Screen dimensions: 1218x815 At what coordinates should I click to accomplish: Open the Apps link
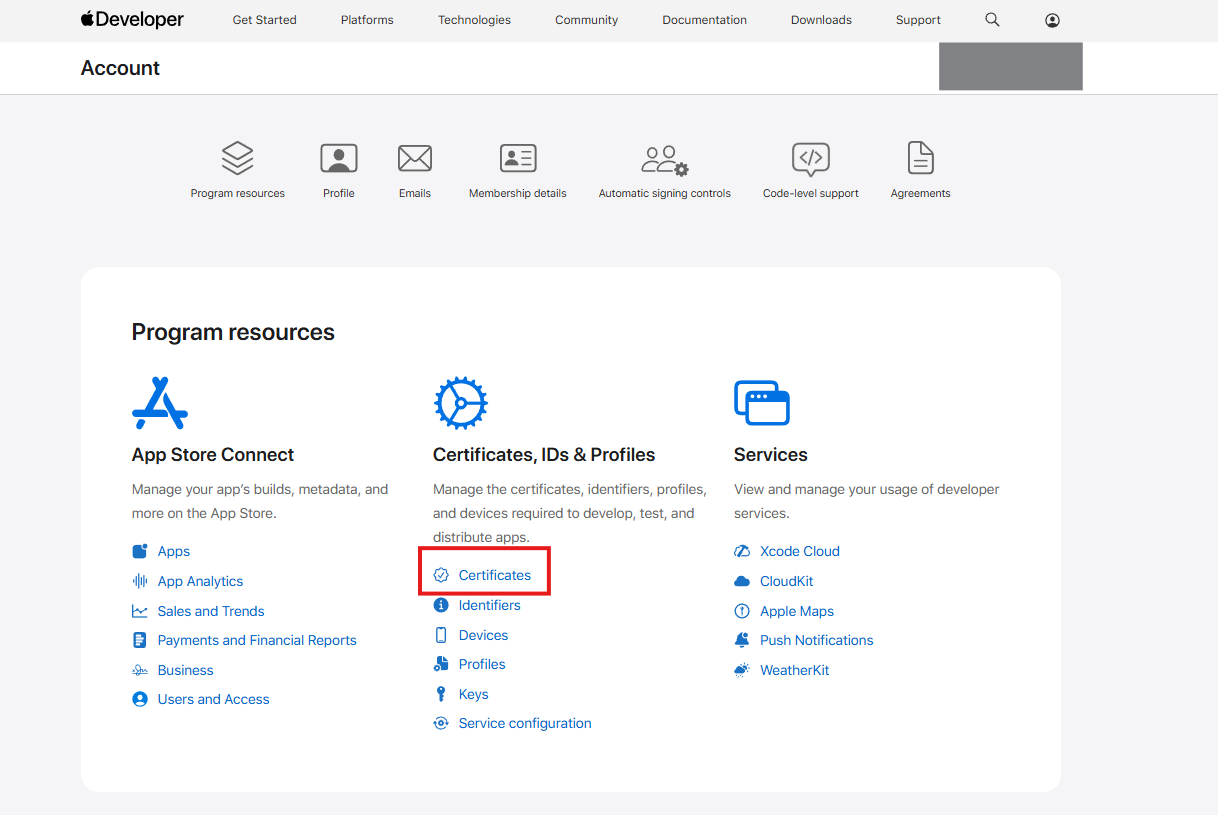[174, 552]
